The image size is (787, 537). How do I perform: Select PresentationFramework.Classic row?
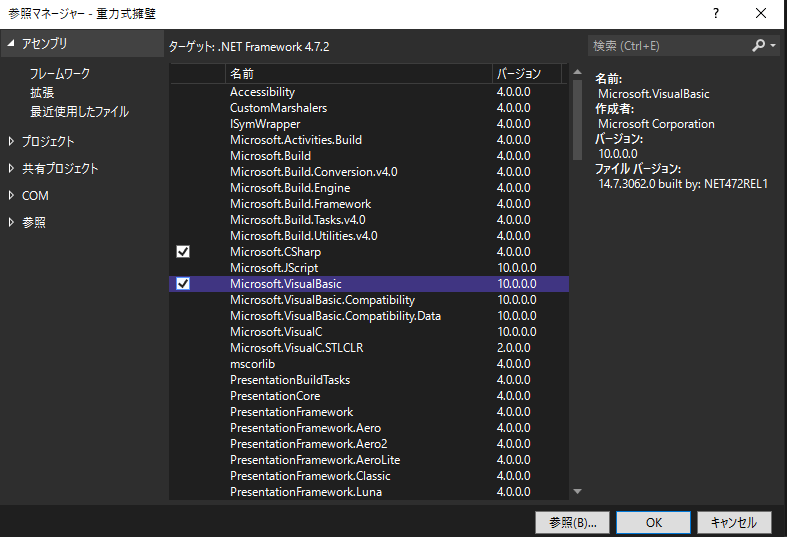pyautogui.click(x=369, y=476)
